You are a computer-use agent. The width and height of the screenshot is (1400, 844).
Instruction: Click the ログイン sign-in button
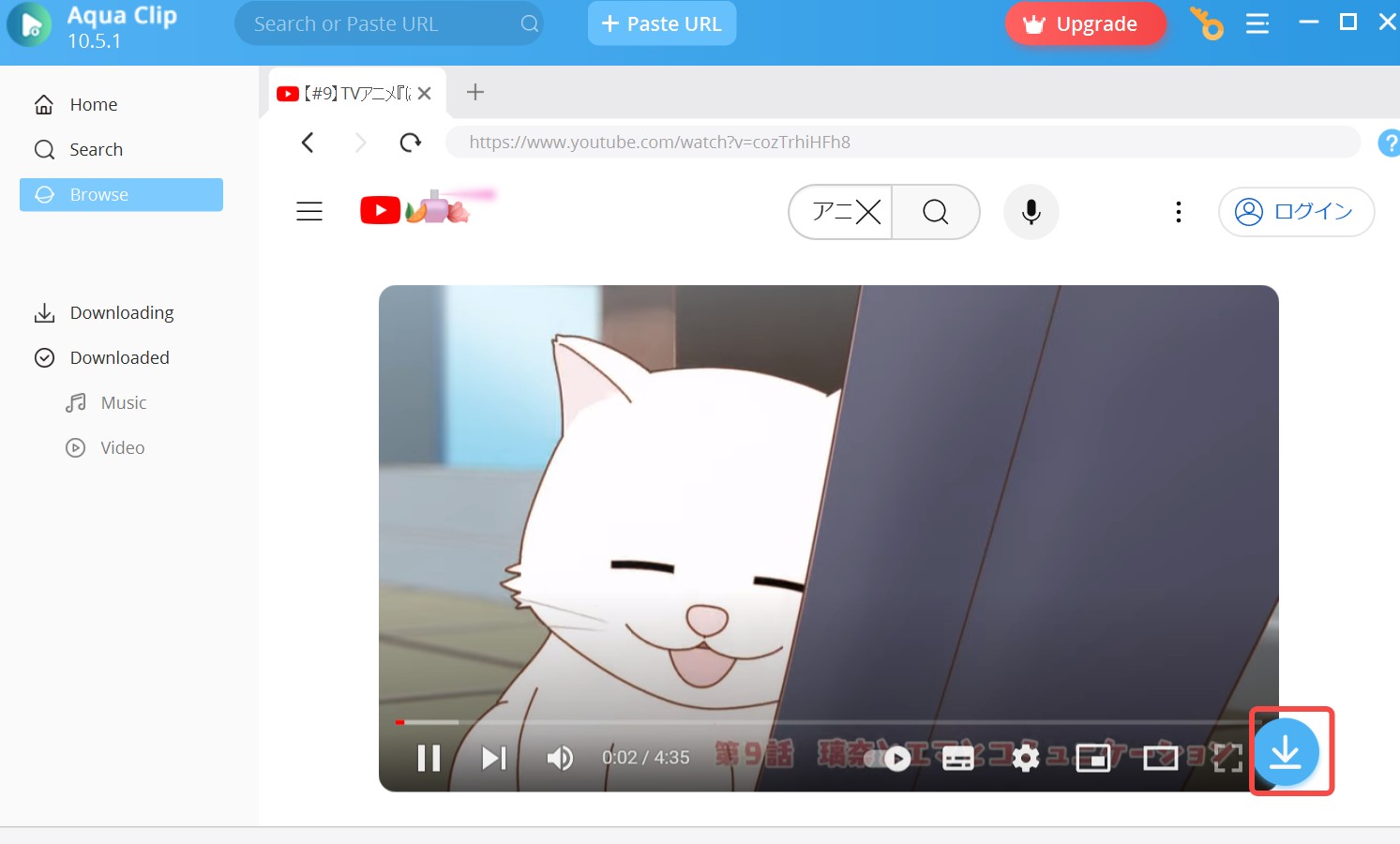click(x=1296, y=212)
